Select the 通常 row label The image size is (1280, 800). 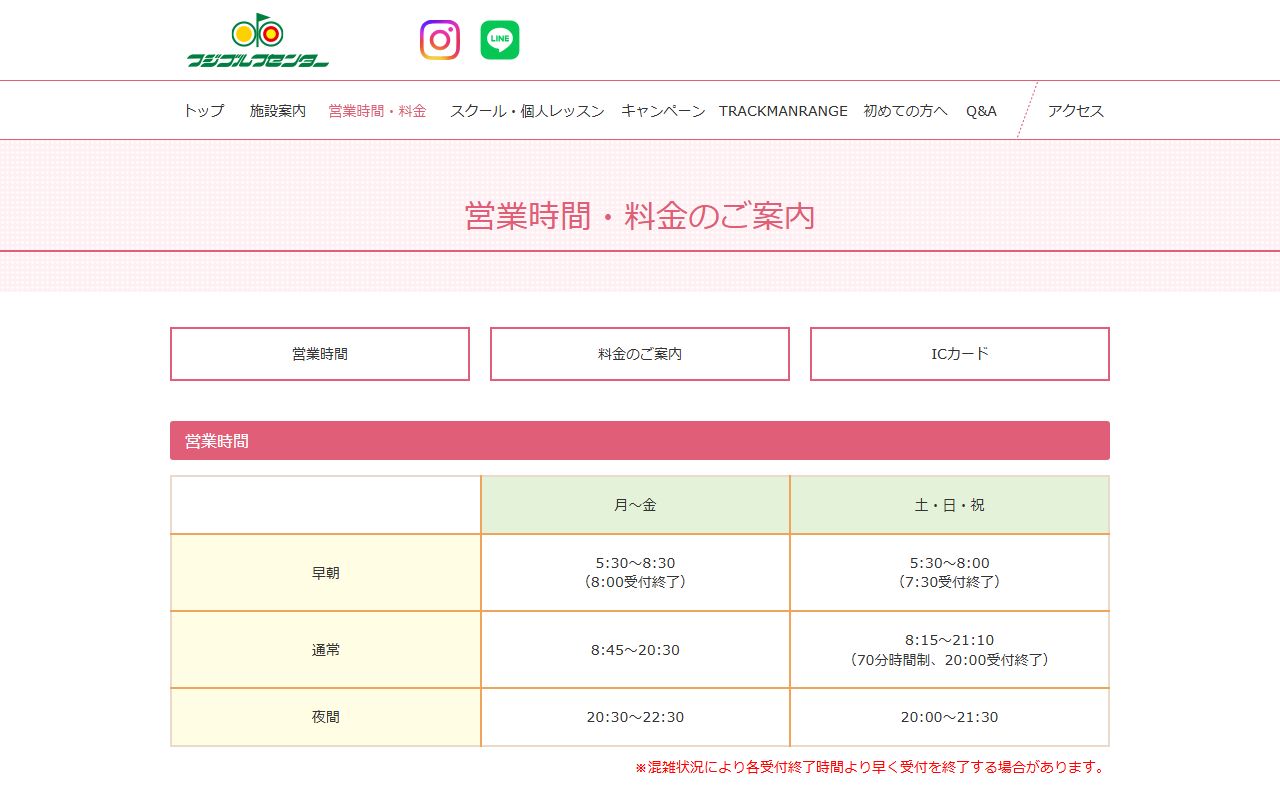326,650
